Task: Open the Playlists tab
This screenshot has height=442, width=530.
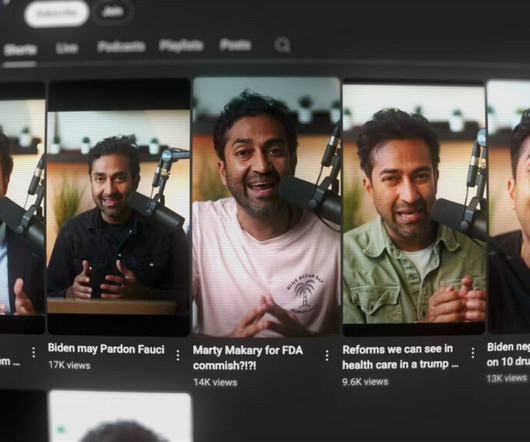Action: pos(181,45)
